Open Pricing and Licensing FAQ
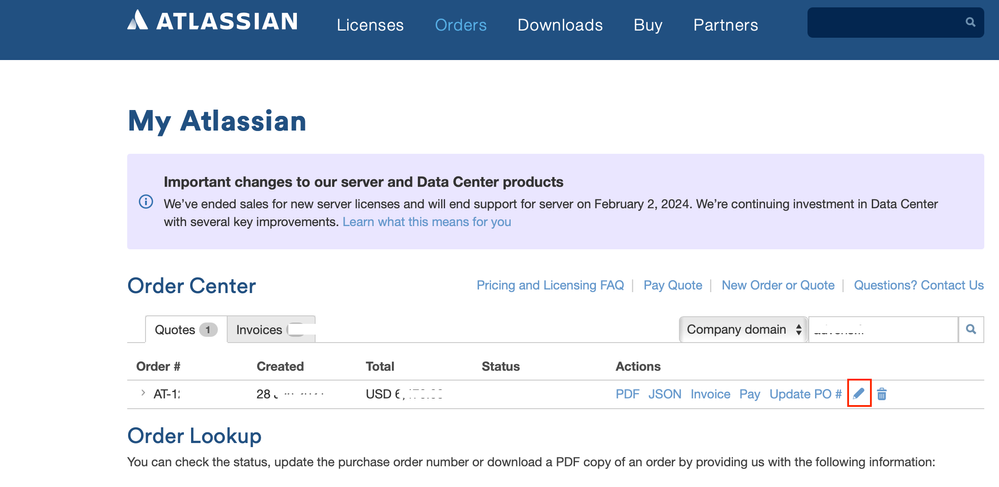 (x=550, y=285)
